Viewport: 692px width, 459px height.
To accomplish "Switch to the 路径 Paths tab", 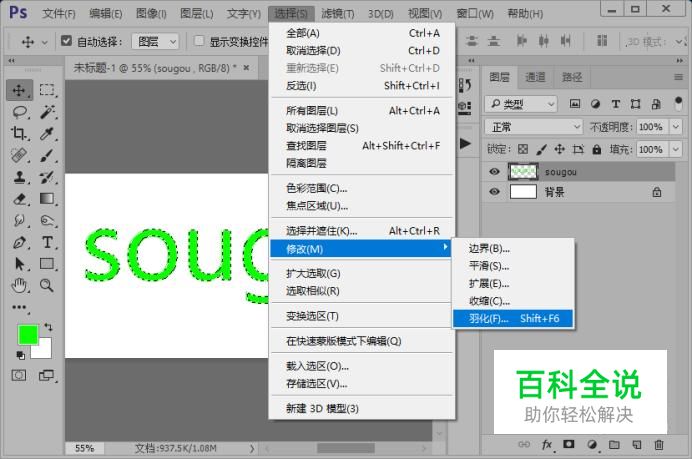I will [572, 77].
